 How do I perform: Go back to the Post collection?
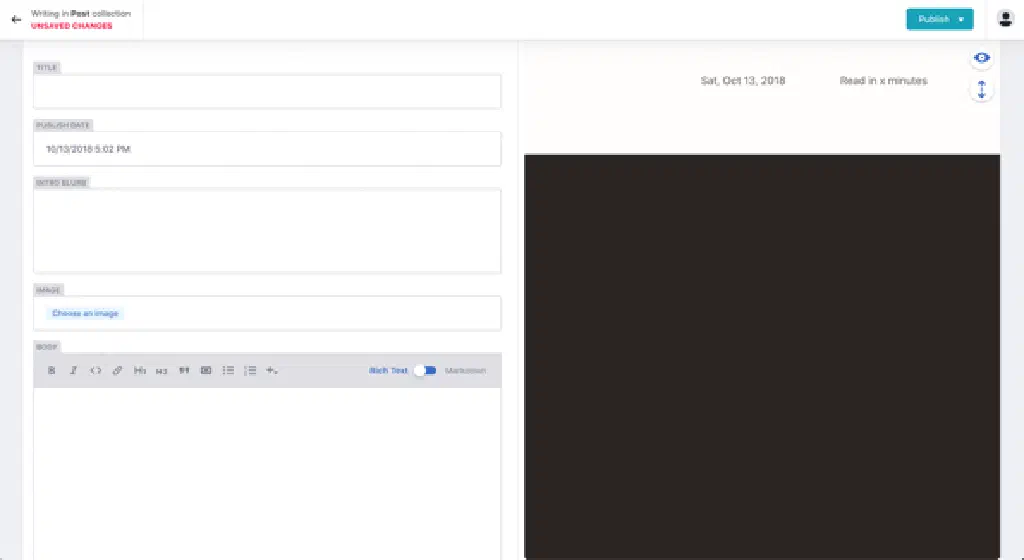(16, 19)
